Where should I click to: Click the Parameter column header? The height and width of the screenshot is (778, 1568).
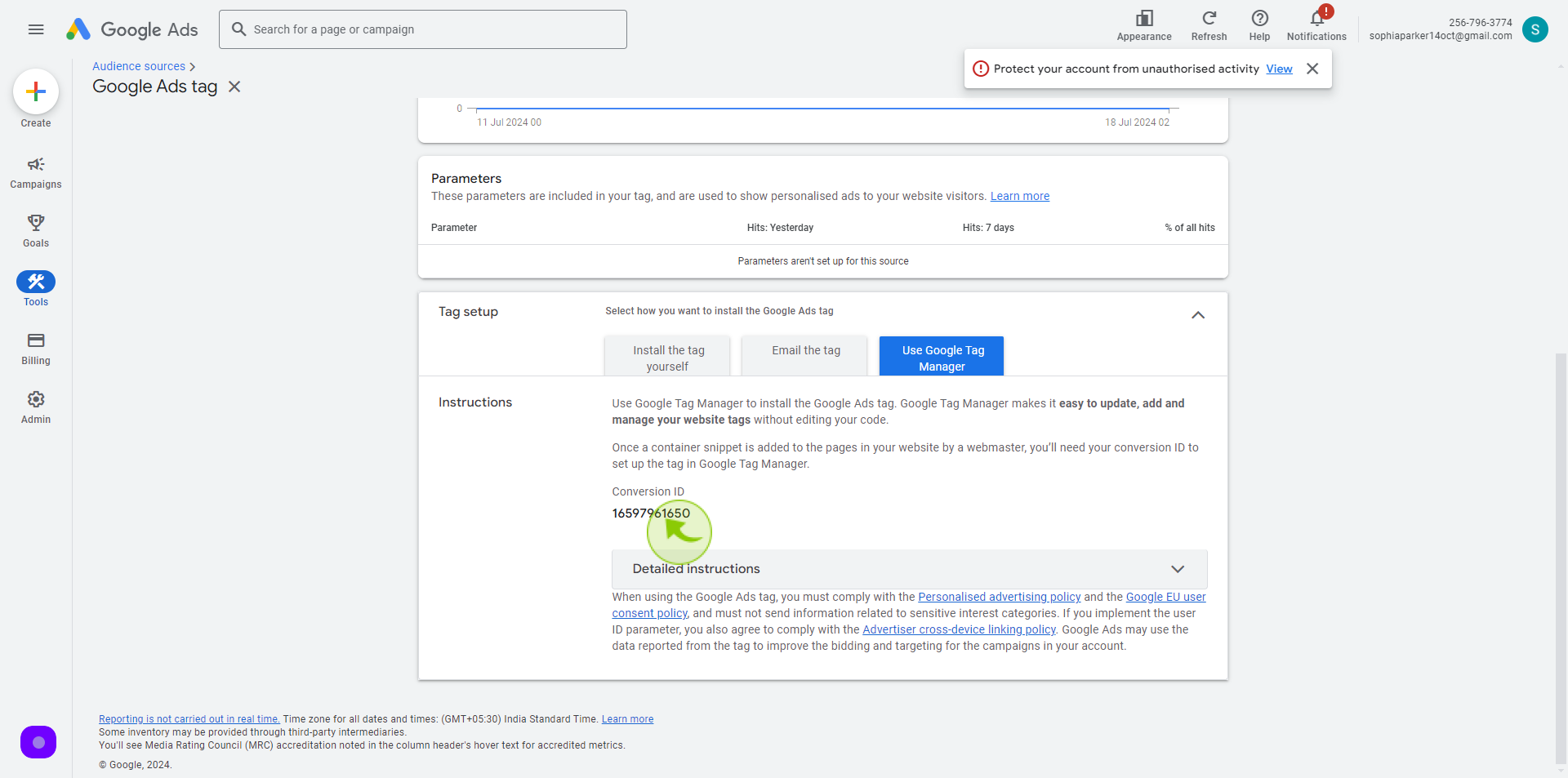point(454,228)
